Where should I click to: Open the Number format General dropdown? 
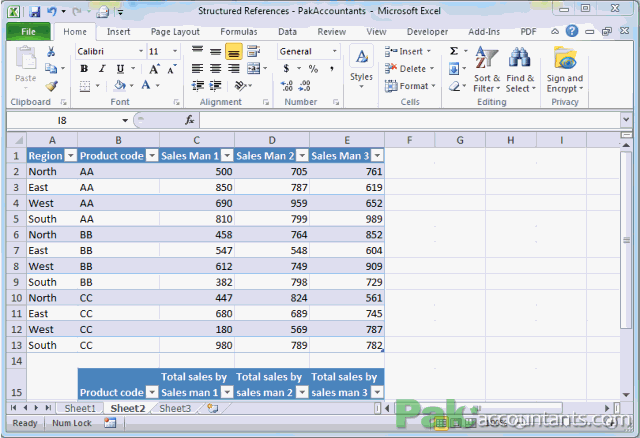pos(335,51)
